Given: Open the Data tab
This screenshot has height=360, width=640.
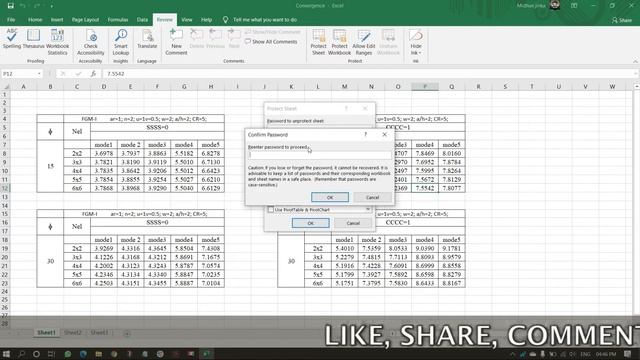Looking at the screenshot, I should (142, 20).
